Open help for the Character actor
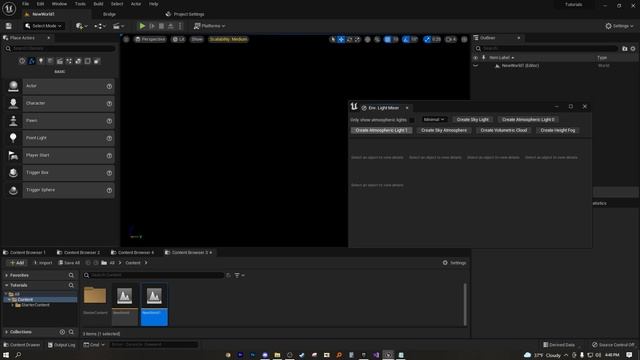 tap(109, 104)
